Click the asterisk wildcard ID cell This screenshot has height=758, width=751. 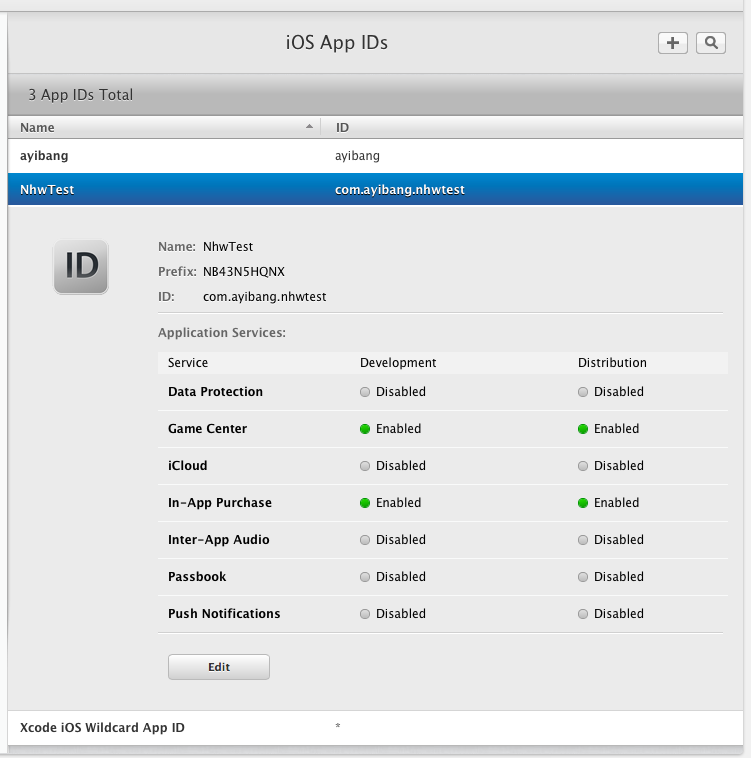coord(338,726)
